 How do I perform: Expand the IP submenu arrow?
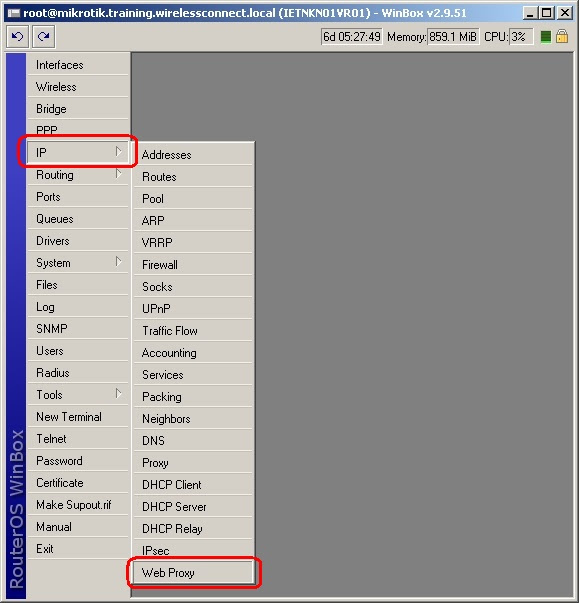click(118, 152)
